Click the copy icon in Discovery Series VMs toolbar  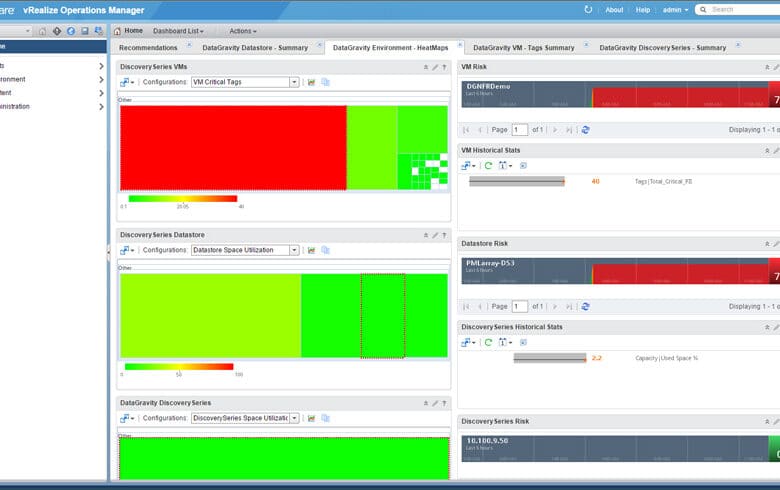click(x=325, y=82)
